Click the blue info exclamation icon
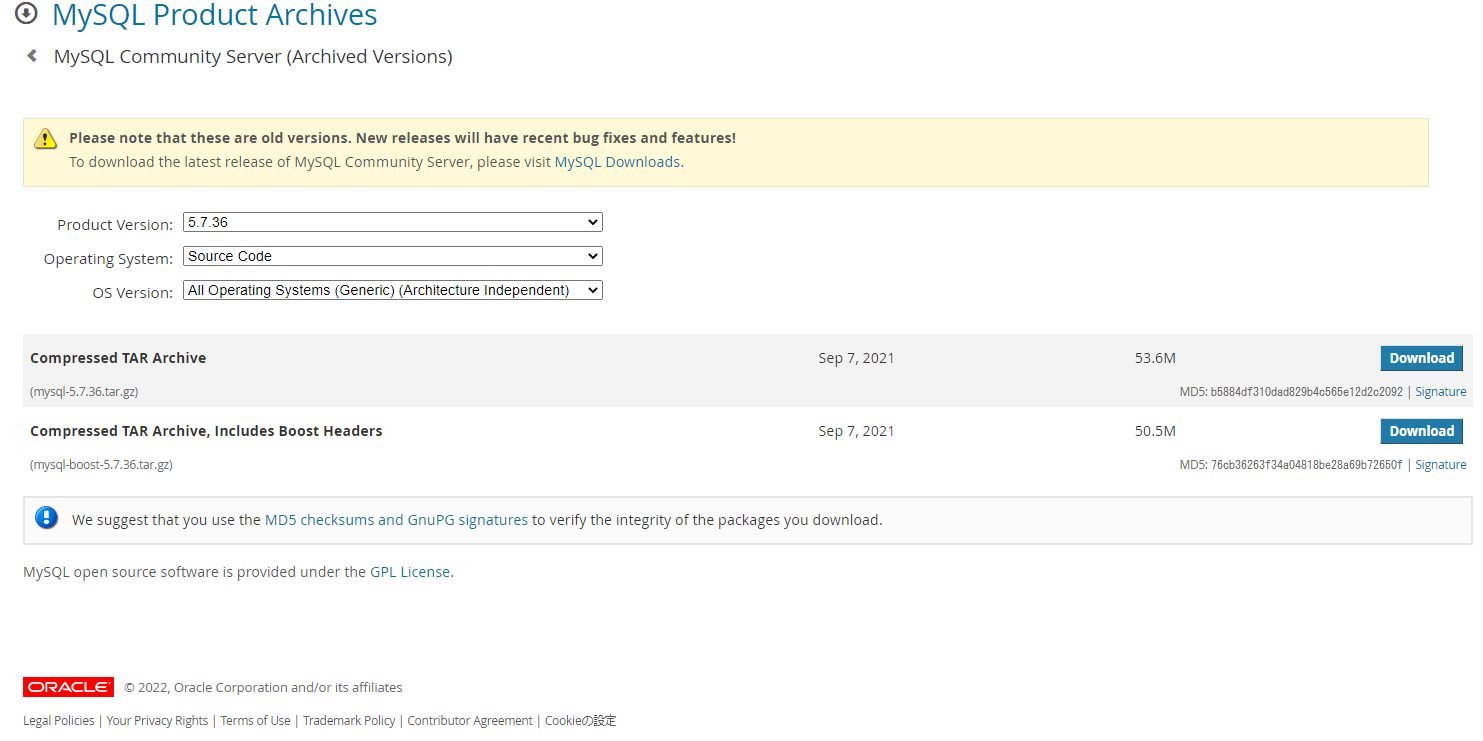This screenshot has height=741, width=1483. click(46, 518)
